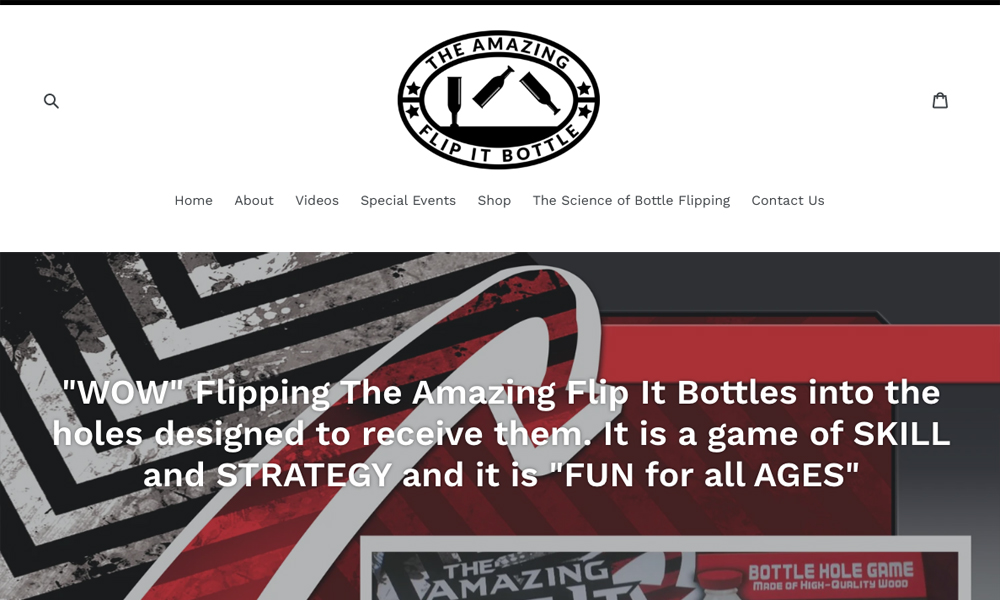
Task: Click the upright bottle in the logo
Action: (x=454, y=101)
